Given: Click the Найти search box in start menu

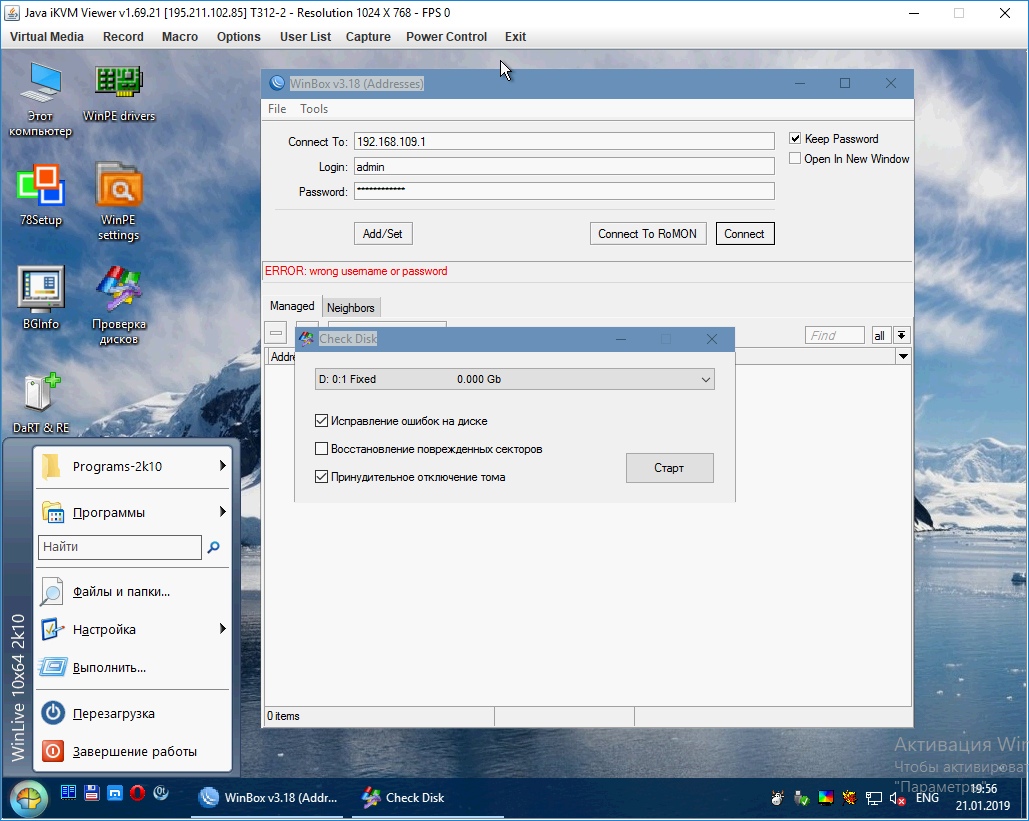Looking at the screenshot, I should (x=119, y=547).
